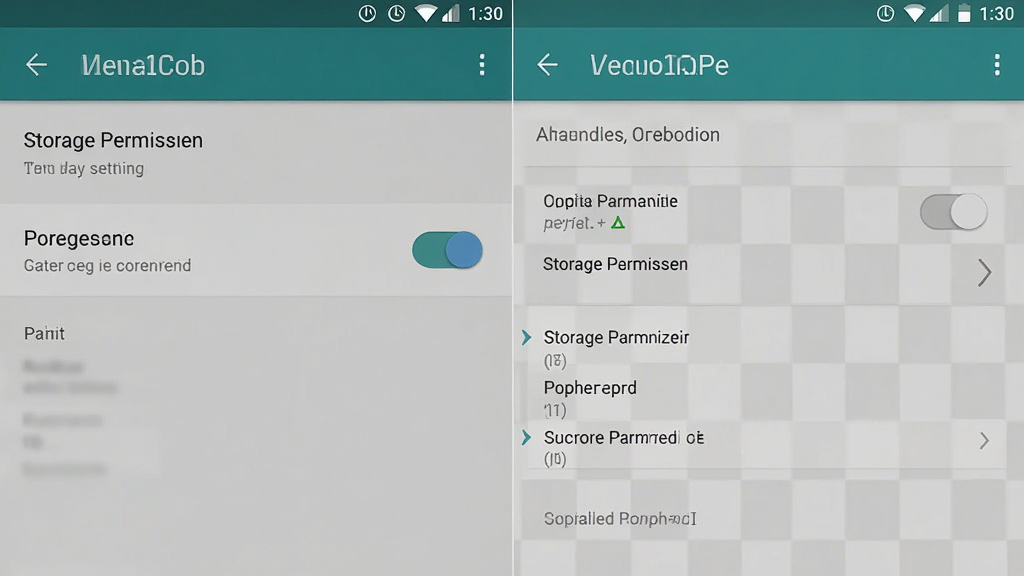Expand the Storage Parmnizeir item arrow
The height and width of the screenshot is (576, 1024).
pos(526,338)
